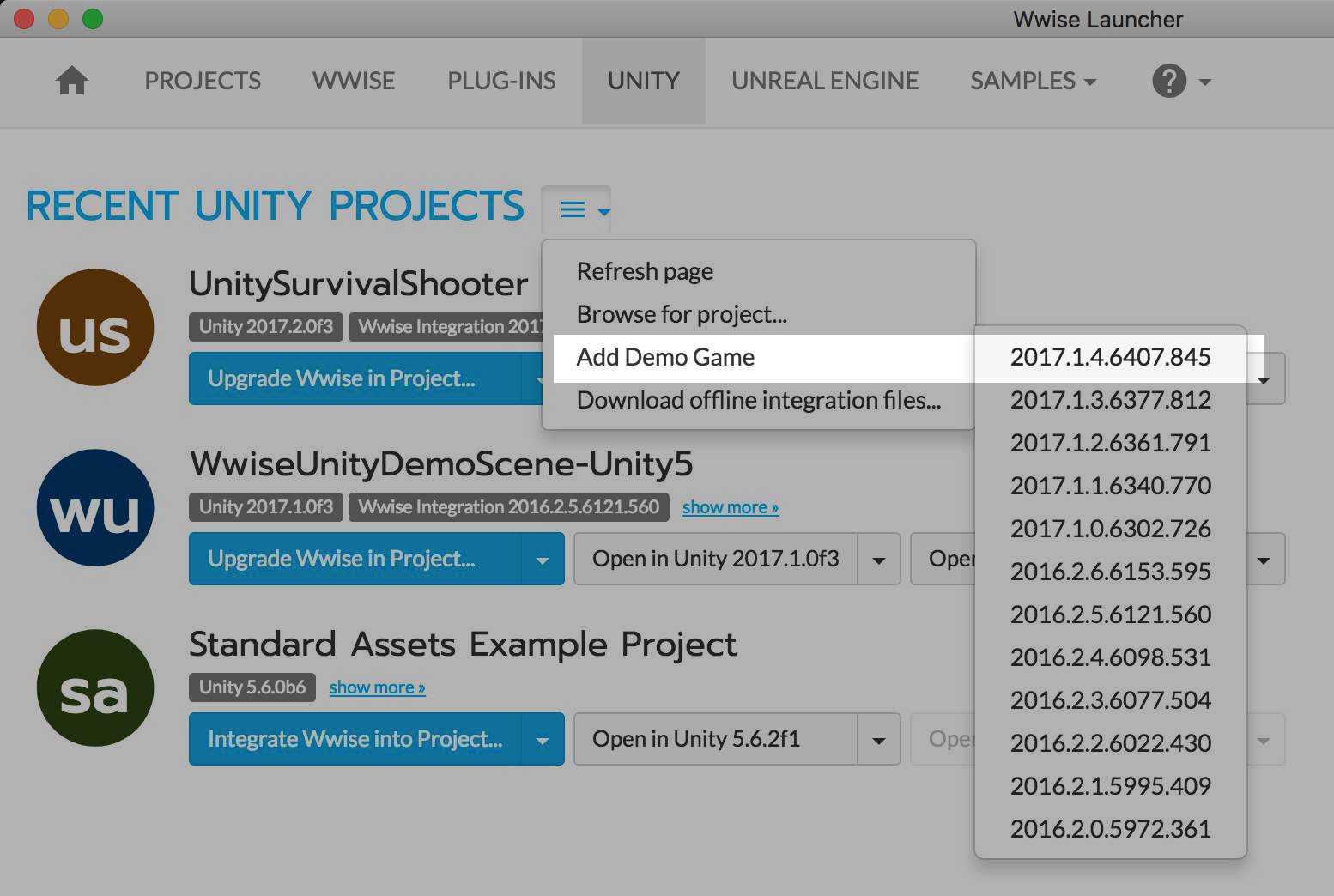Click the UnitySurvivalShooter 'us' project icon

pos(95,327)
